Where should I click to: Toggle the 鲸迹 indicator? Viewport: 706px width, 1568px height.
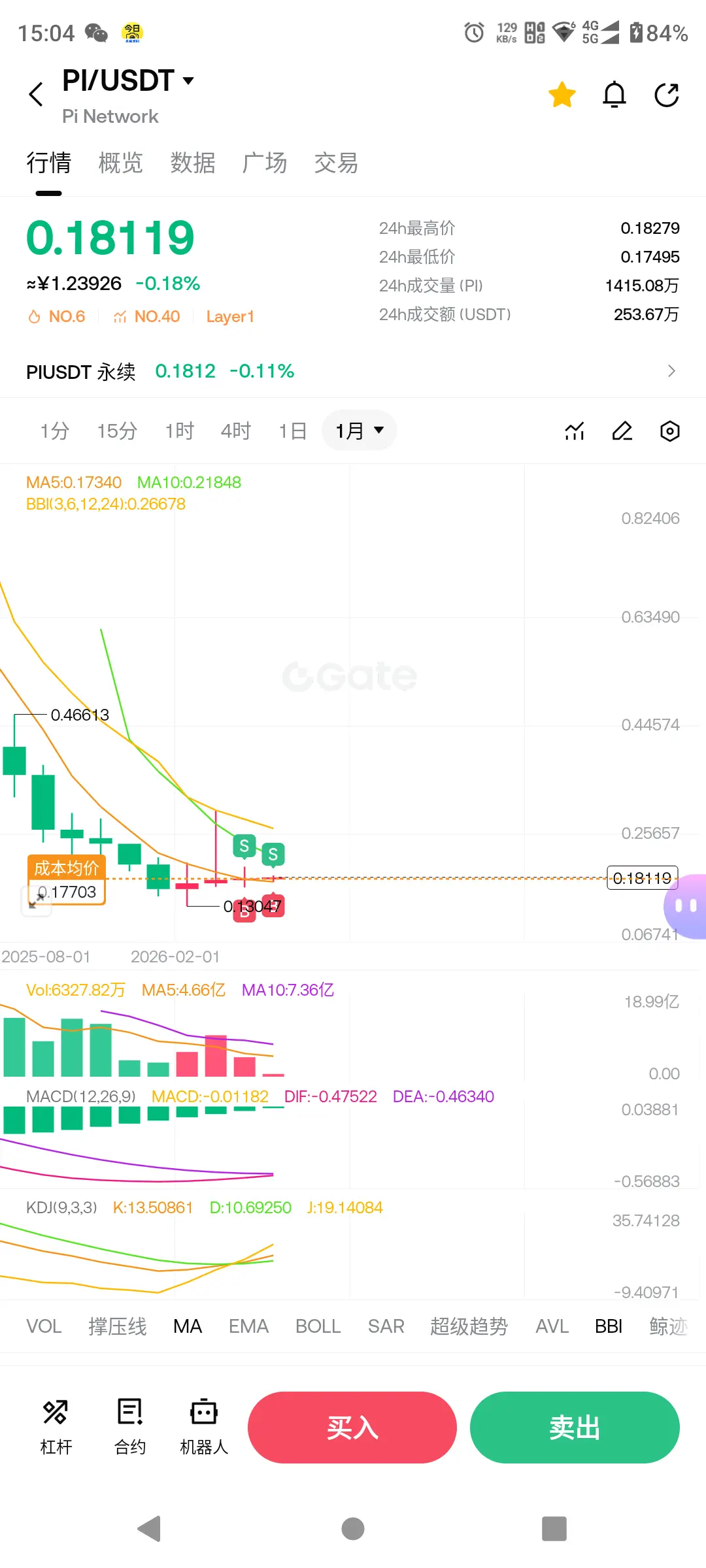(669, 1326)
